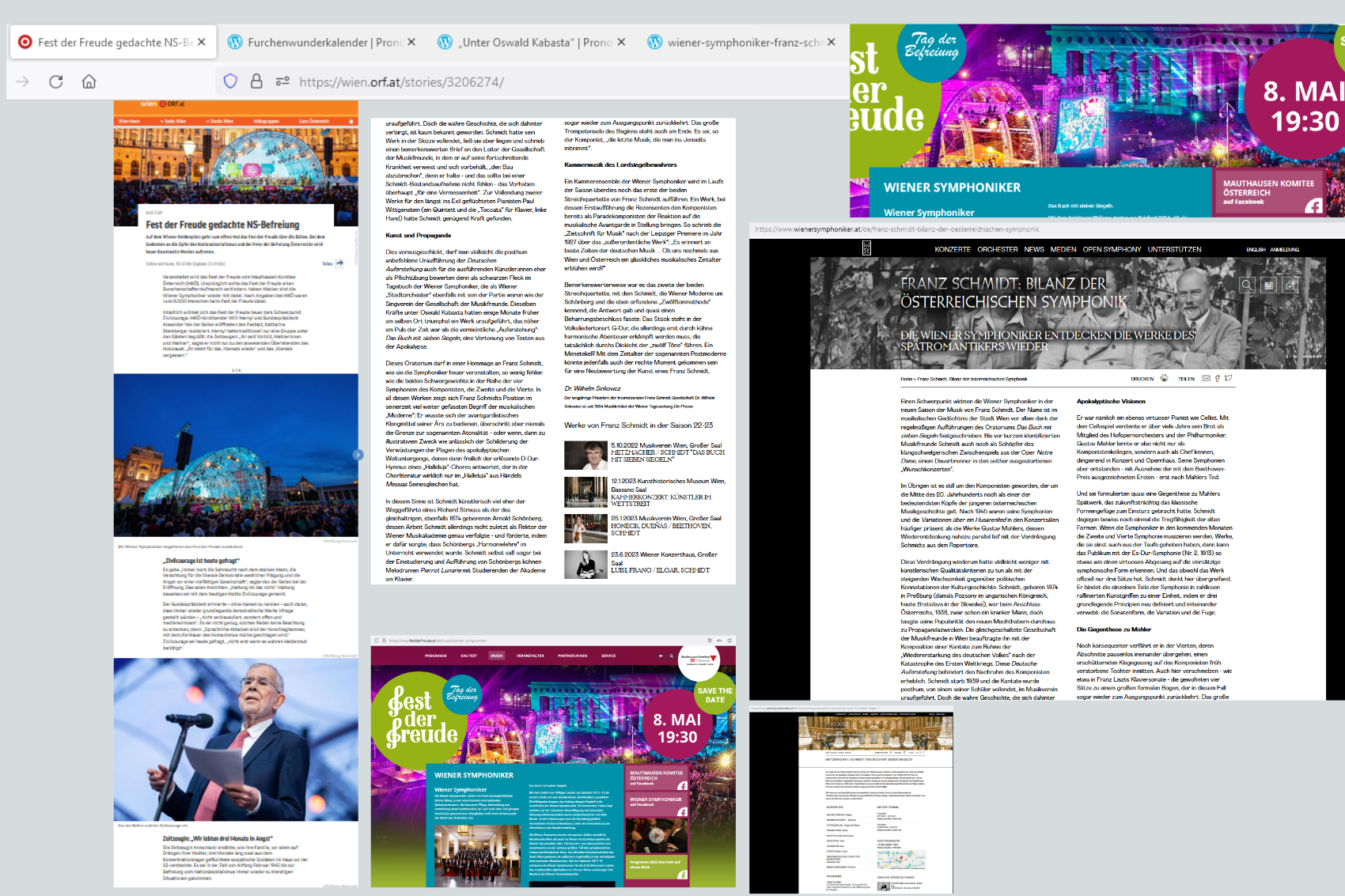
Task: Go to the browser home page icon
Action: (89, 81)
